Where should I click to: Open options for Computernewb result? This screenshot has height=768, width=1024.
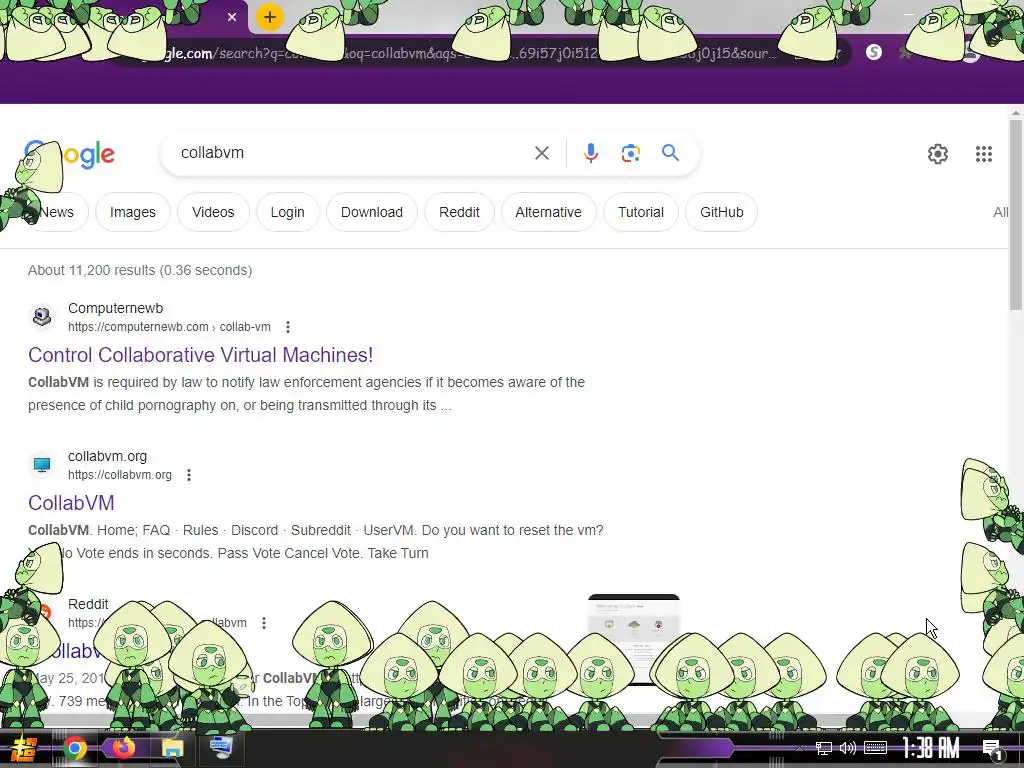[x=287, y=327]
